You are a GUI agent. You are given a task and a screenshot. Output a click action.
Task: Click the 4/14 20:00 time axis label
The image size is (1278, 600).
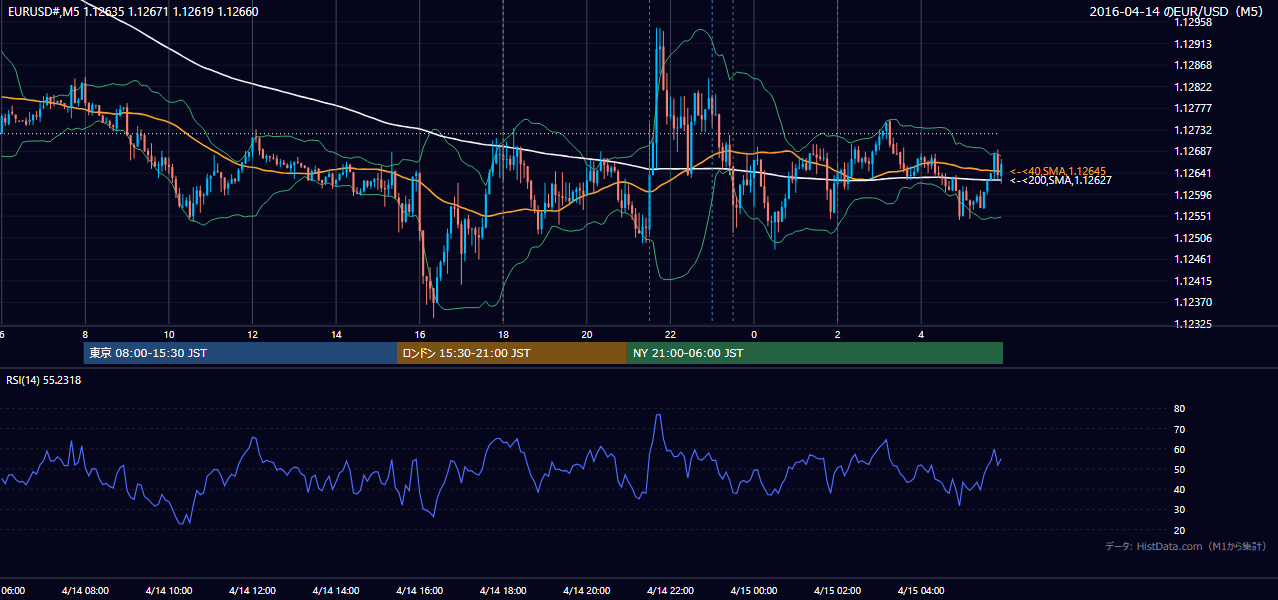tap(586, 591)
